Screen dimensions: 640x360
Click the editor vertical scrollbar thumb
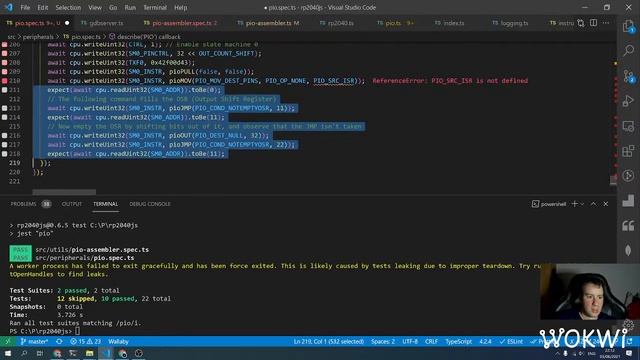pyautogui.click(x=613, y=180)
